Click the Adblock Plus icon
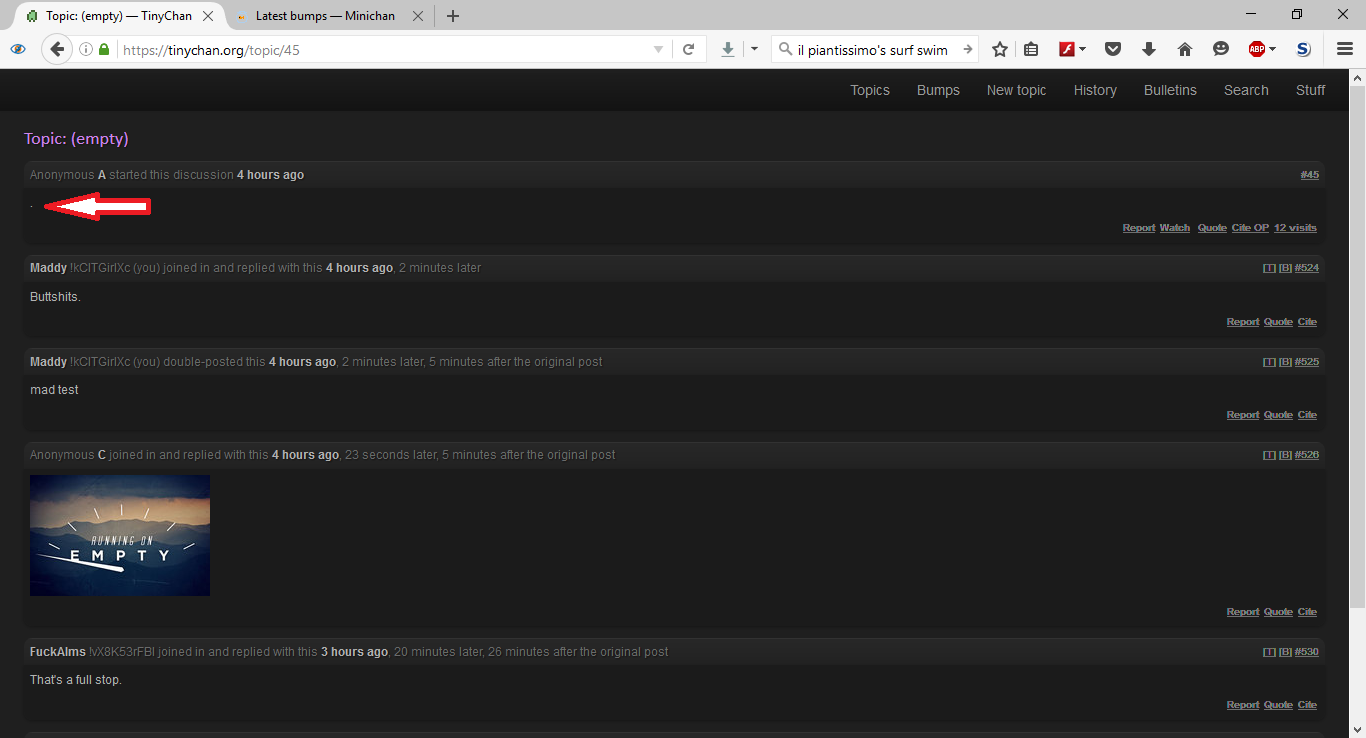1366x738 pixels. click(1257, 49)
